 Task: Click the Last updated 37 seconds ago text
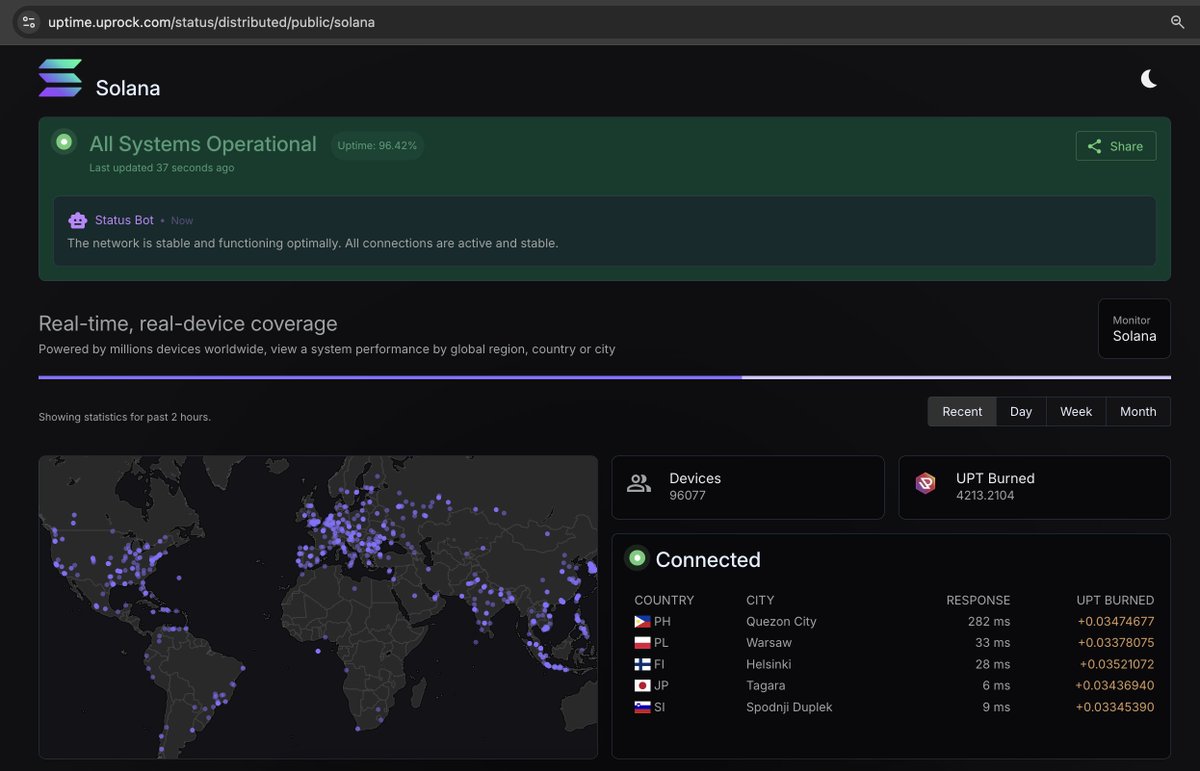162,168
